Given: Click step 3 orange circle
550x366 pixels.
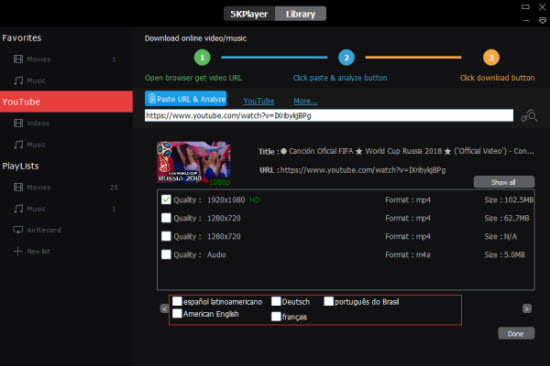Looking at the screenshot, I should point(491,58).
